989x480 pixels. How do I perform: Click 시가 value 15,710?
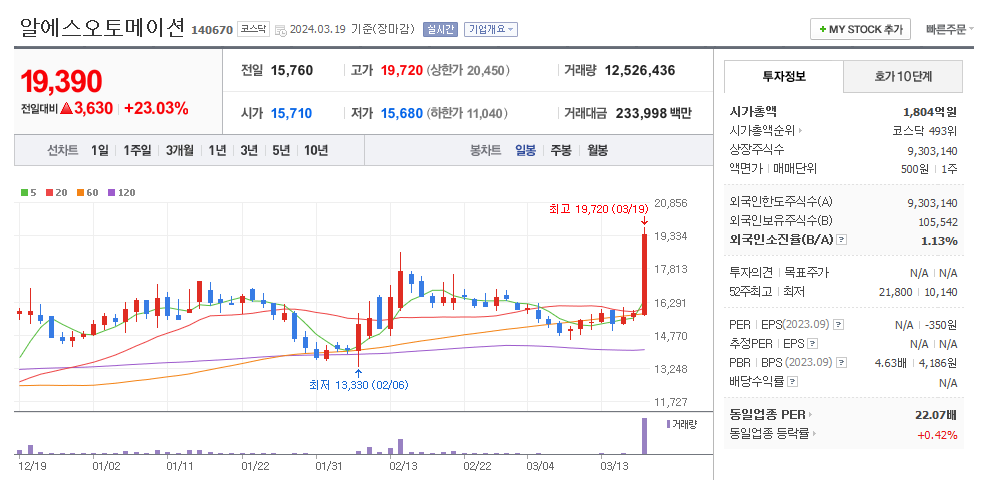click(291, 114)
